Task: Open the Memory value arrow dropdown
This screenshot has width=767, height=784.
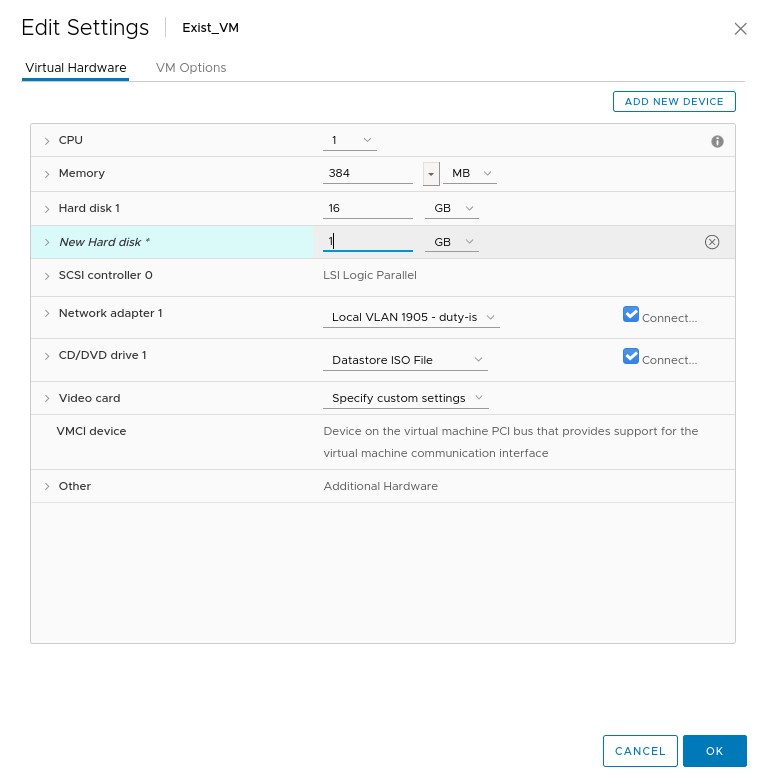Action: (x=431, y=174)
